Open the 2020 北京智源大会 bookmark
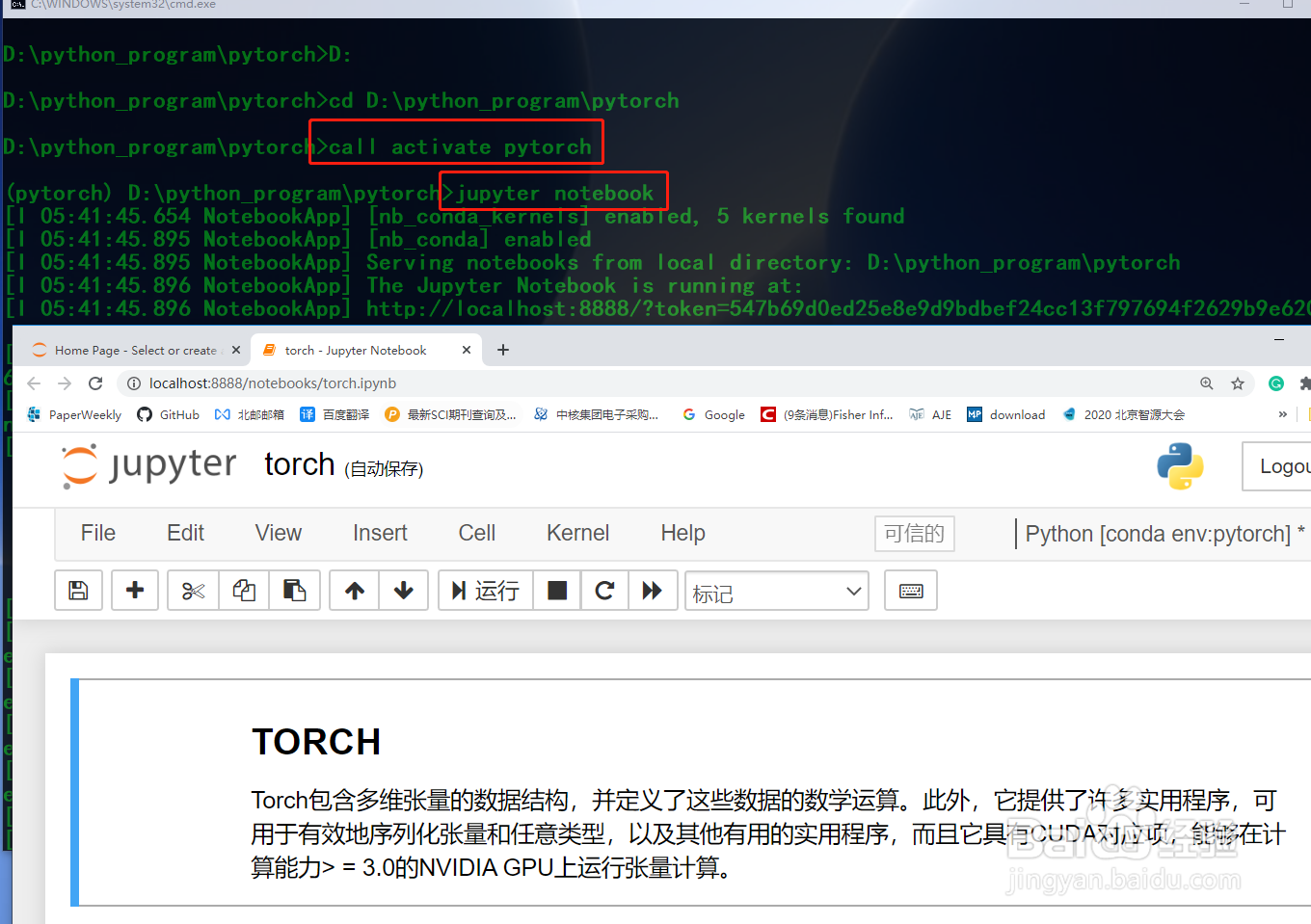Image resolution: width=1311 pixels, height=924 pixels. (1123, 414)
